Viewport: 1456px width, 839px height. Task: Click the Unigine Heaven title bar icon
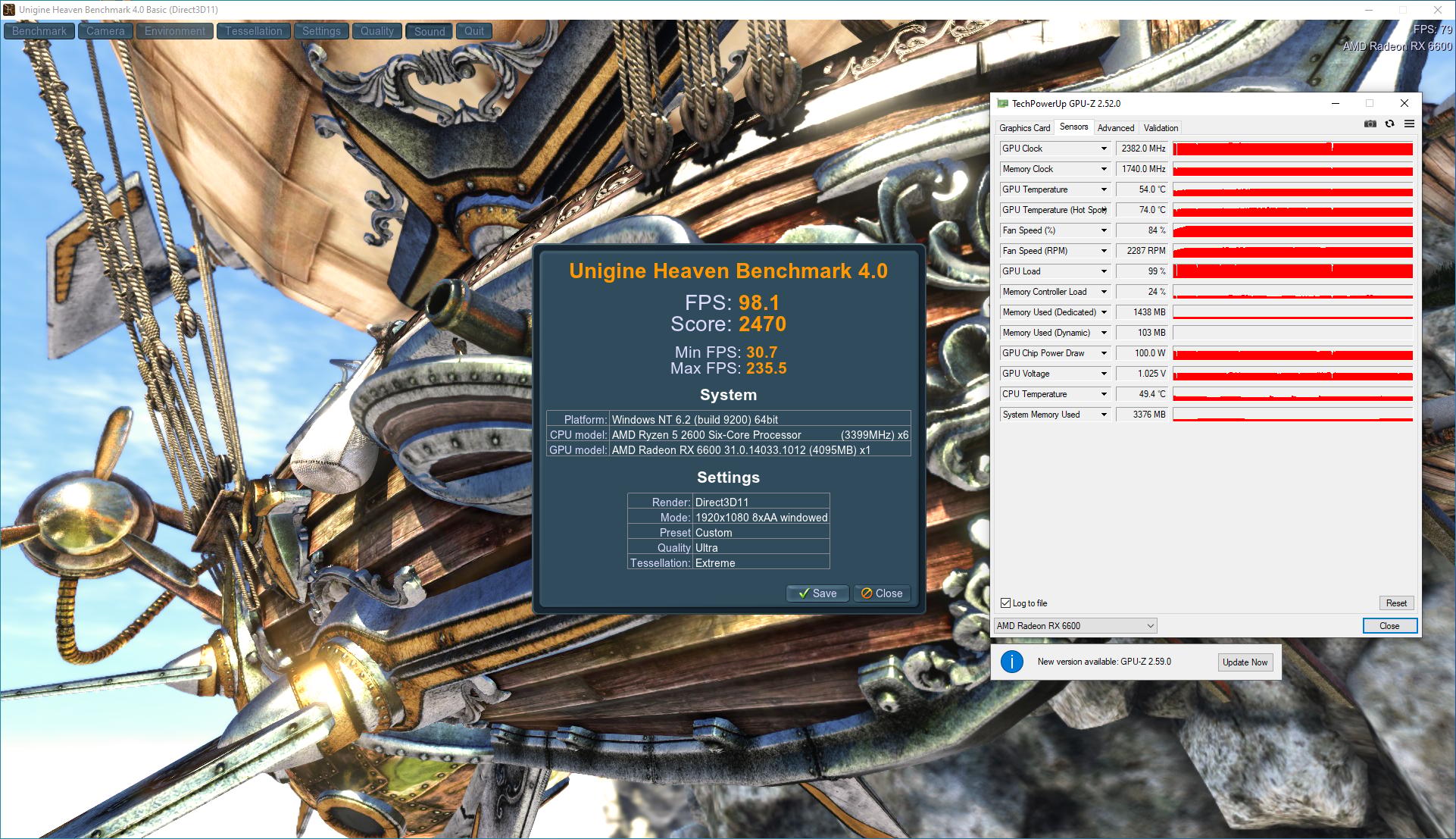pos(9,10)
